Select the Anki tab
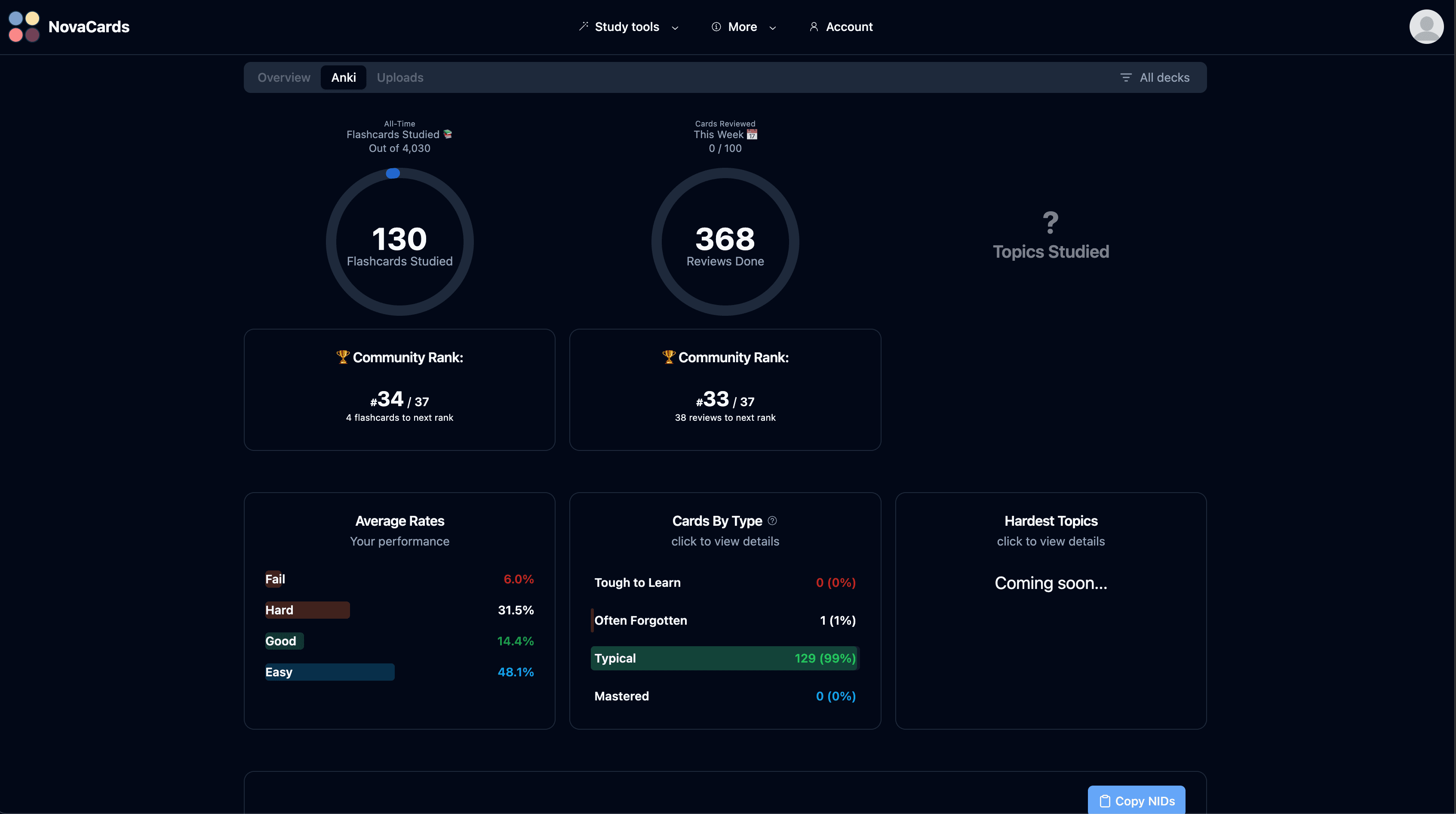This screenshot has height=814, width=1456. 343,77
